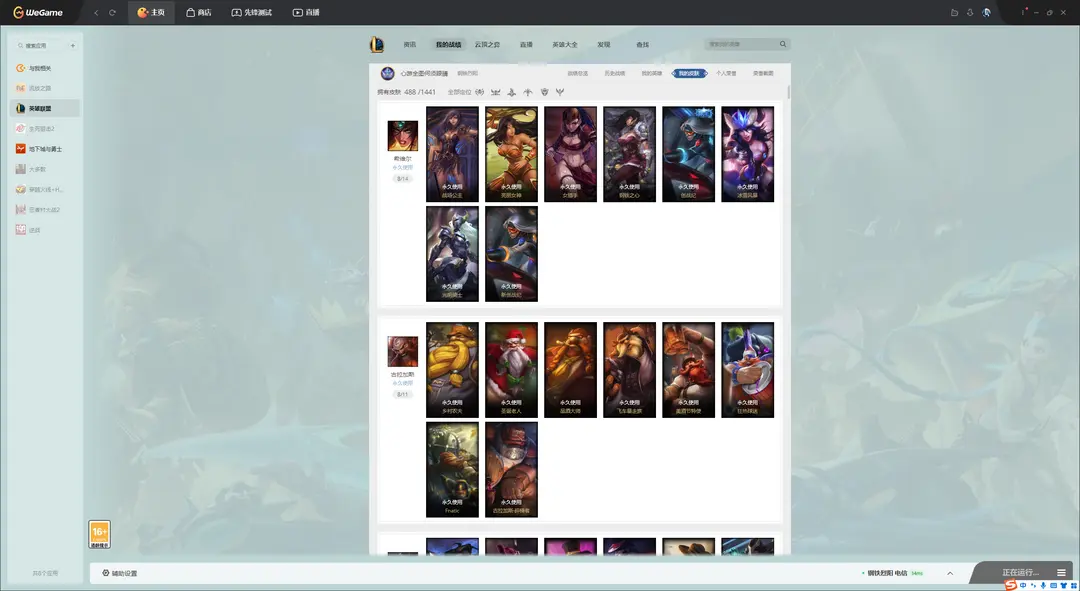Image resolution: width=1080 pixels, height=591 pixels.
Task: Open the 云顶之弈 menu
Action: (487, 45)
